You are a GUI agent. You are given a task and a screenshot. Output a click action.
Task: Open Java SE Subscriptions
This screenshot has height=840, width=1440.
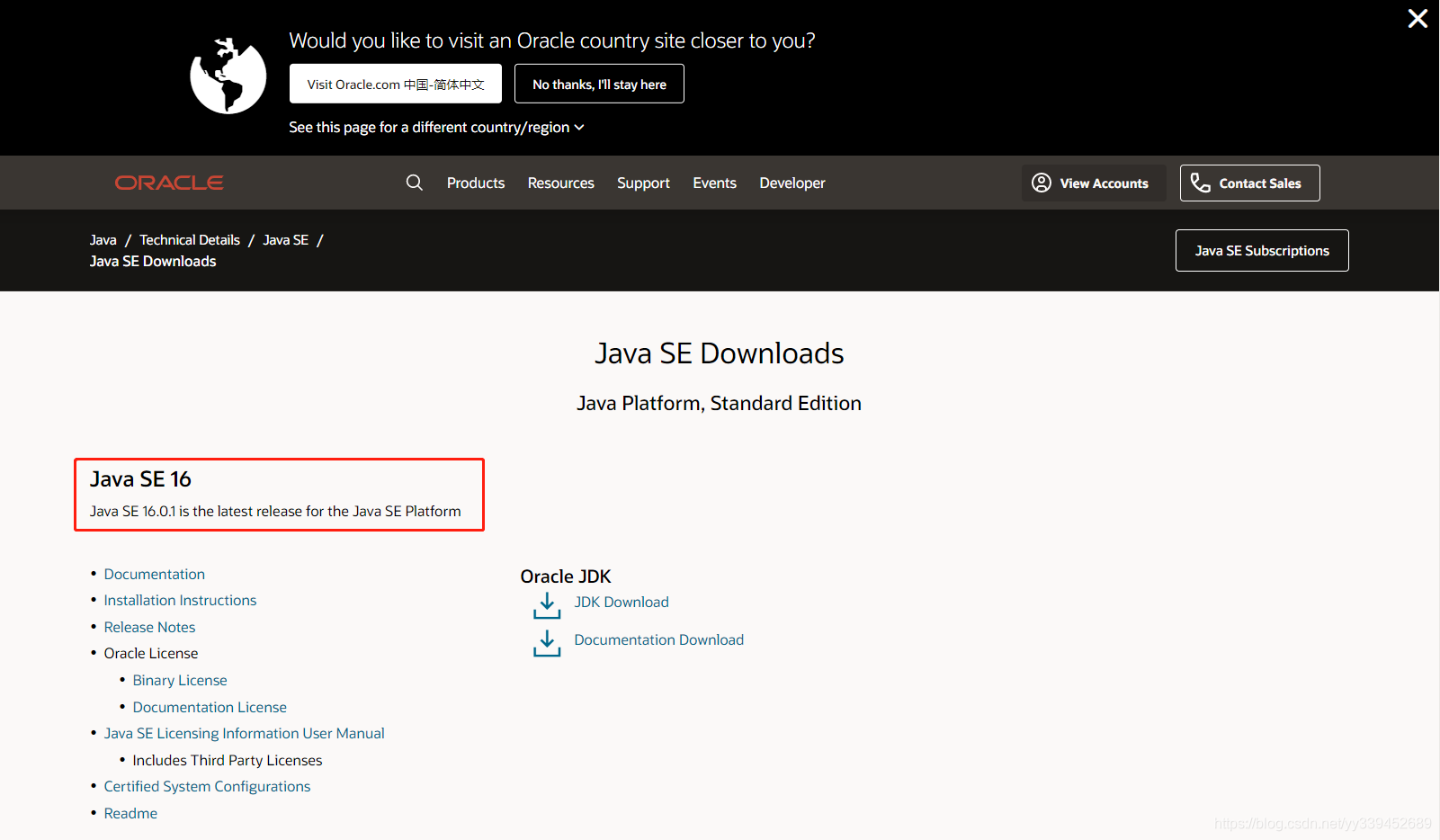point(1261,250)
